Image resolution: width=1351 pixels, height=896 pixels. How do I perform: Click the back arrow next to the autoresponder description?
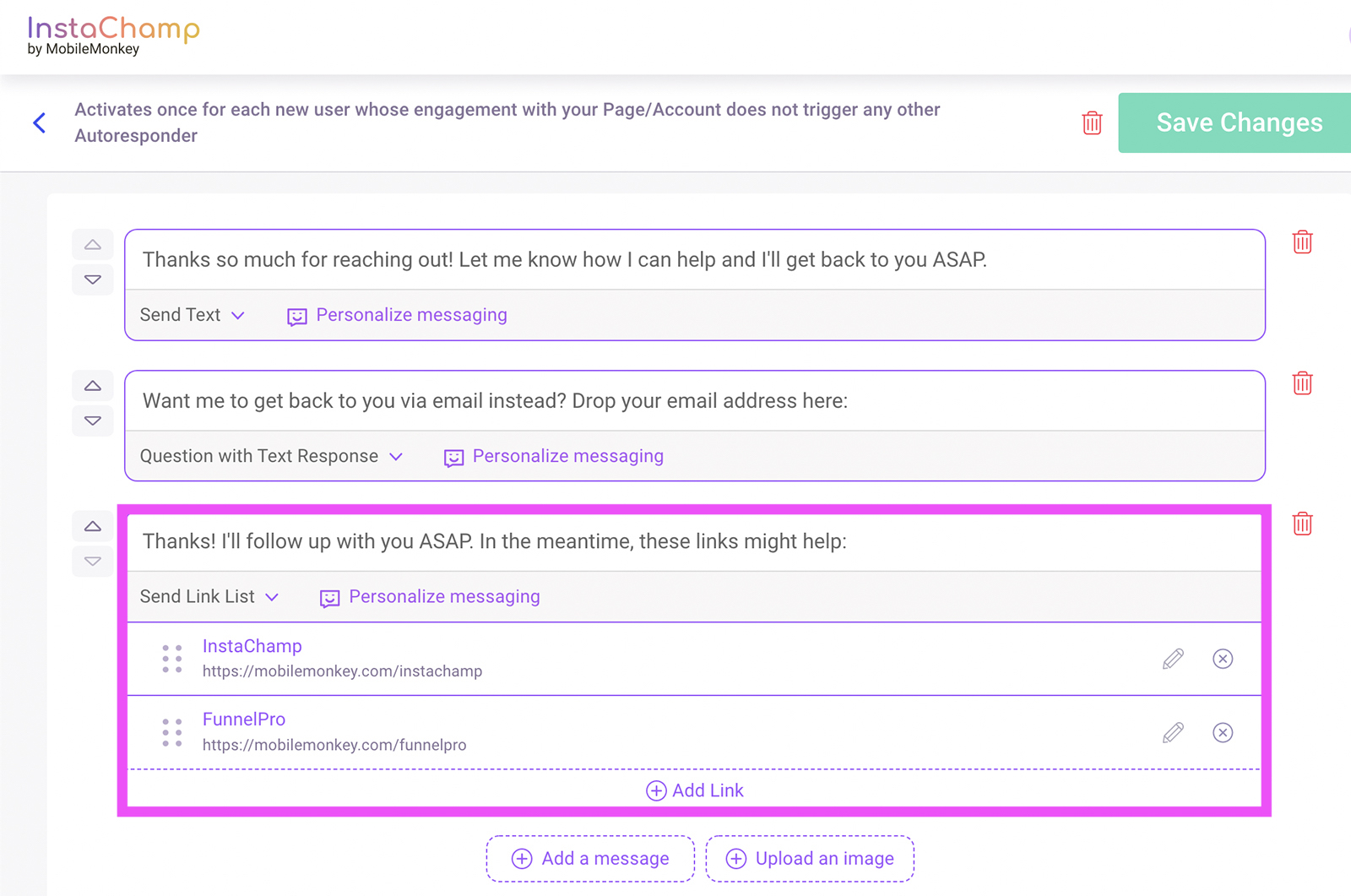[x=39, y=122]
